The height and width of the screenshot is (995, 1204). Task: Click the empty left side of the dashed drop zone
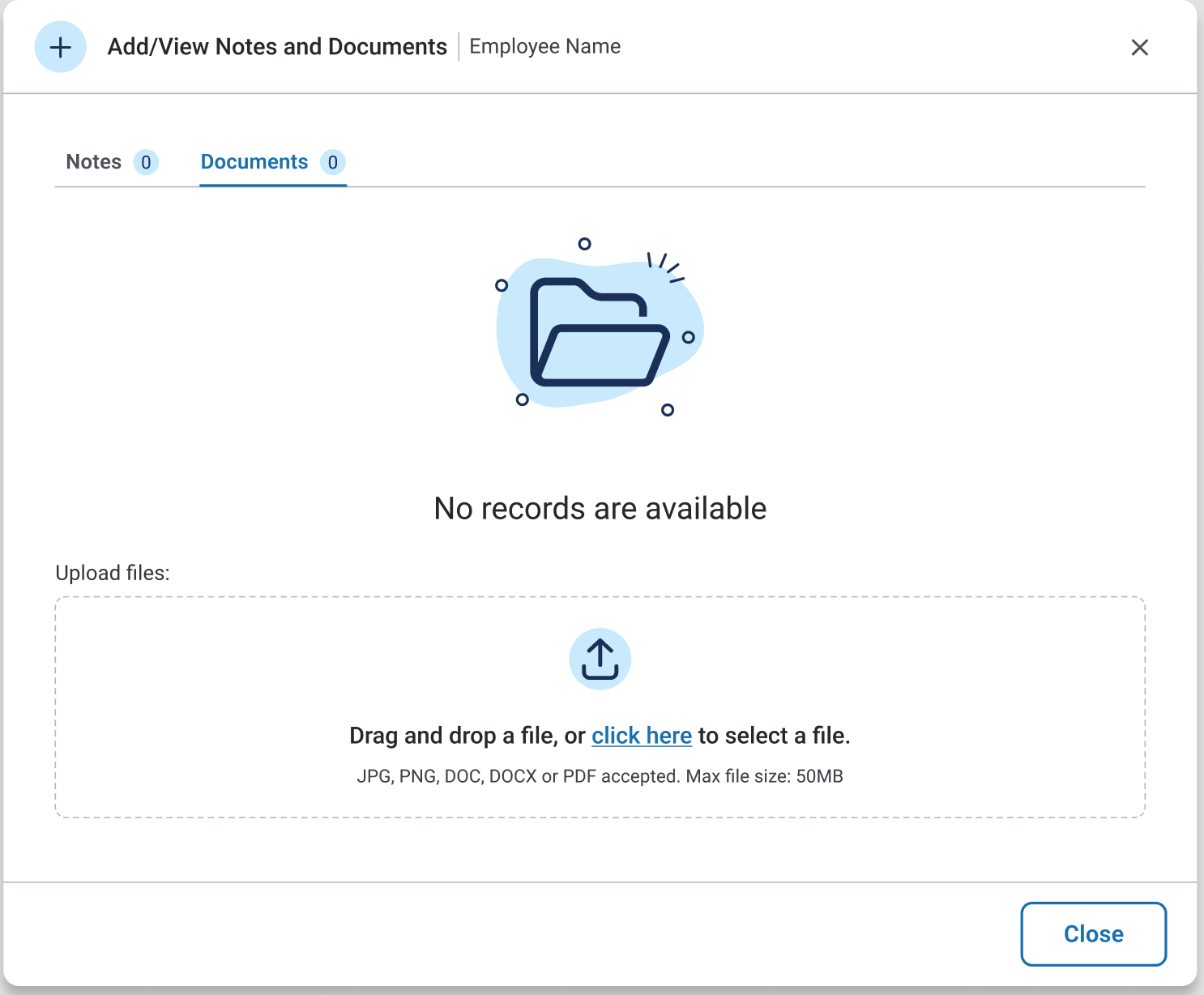click(203, 705)
